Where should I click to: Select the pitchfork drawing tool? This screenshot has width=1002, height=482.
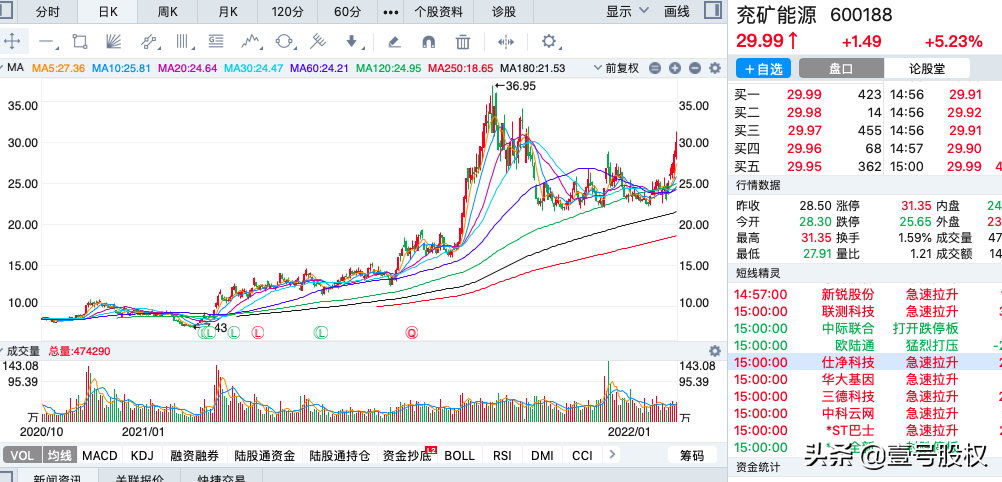click(318, 42)
